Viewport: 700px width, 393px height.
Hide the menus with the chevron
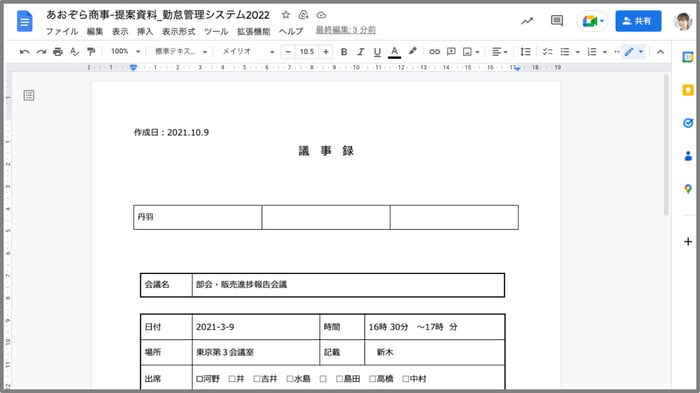[x=660, y=52]
